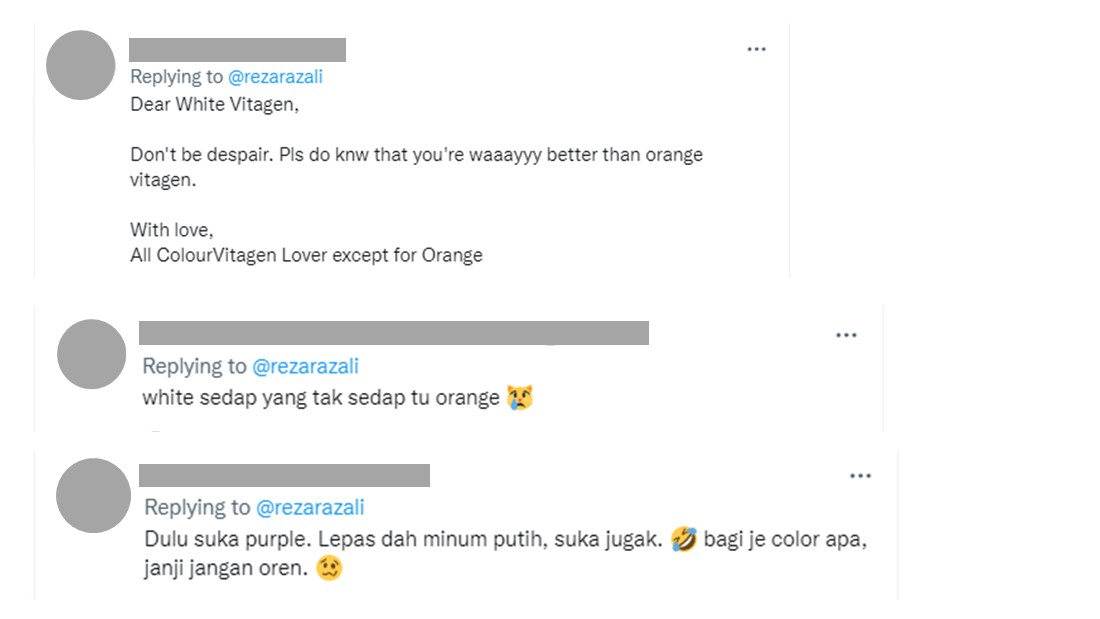This screenshot has height=619, width=1100.
Task: Click the "Dulu suka purple" reply text
Action: (400, 541)
